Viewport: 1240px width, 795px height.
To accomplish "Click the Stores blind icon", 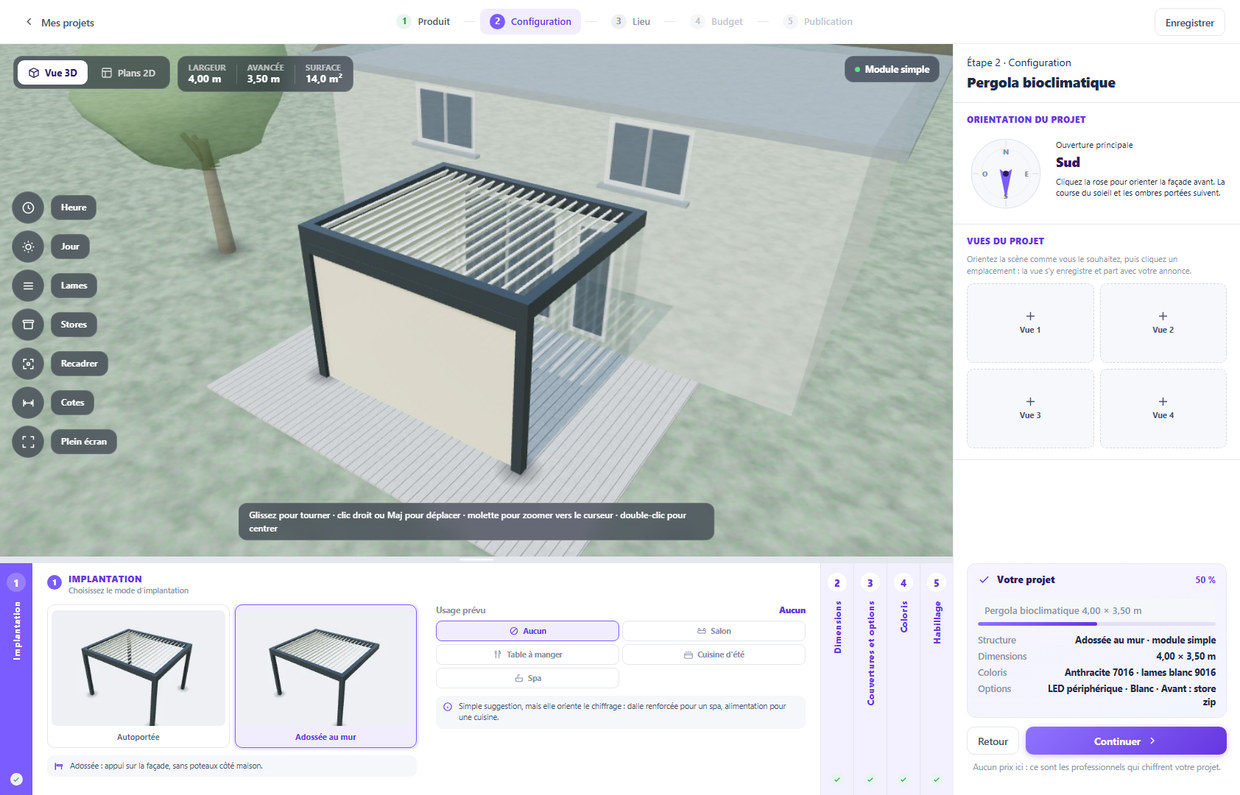I will 28,324.
